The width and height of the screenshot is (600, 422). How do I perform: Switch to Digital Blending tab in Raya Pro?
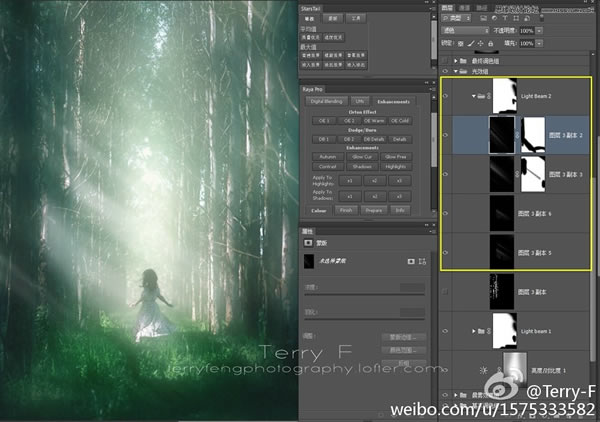click(326, 101)
